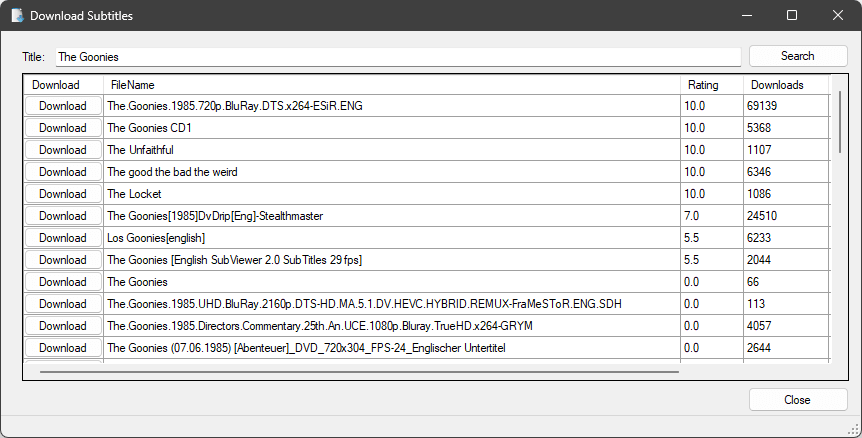This screenshot has width=862, height=438.
Task: Select file name Los Goonies[english]
Action: tap(156, 238)
